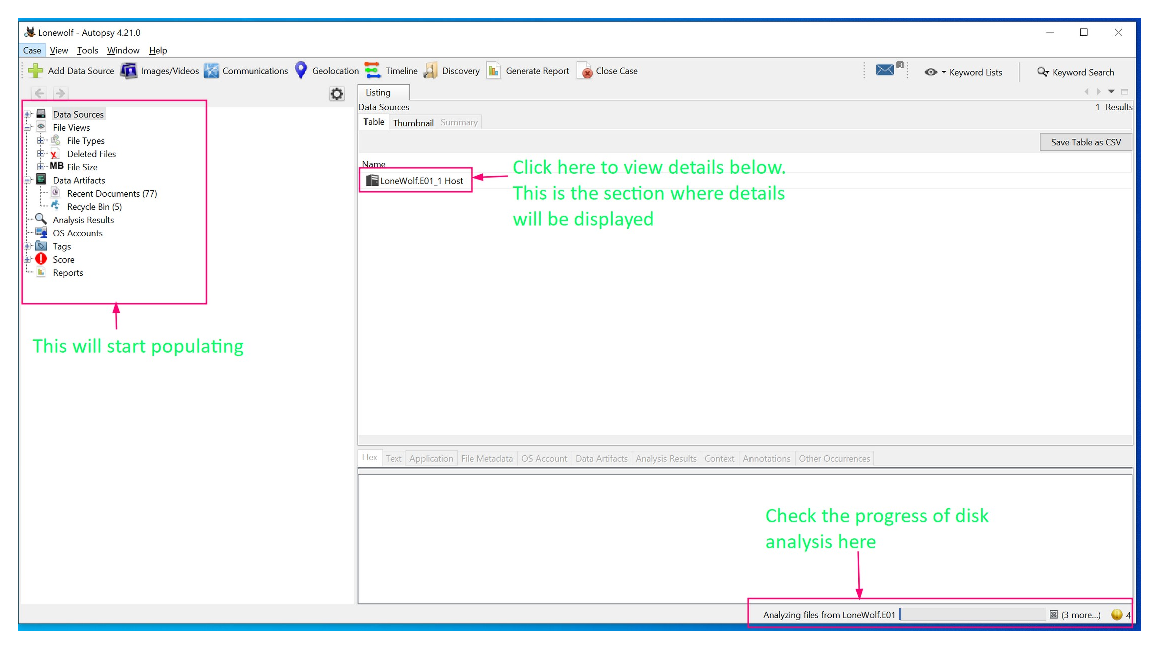
Task: Click the Data Artifacts node icon
Action: (x=41, y=180)
